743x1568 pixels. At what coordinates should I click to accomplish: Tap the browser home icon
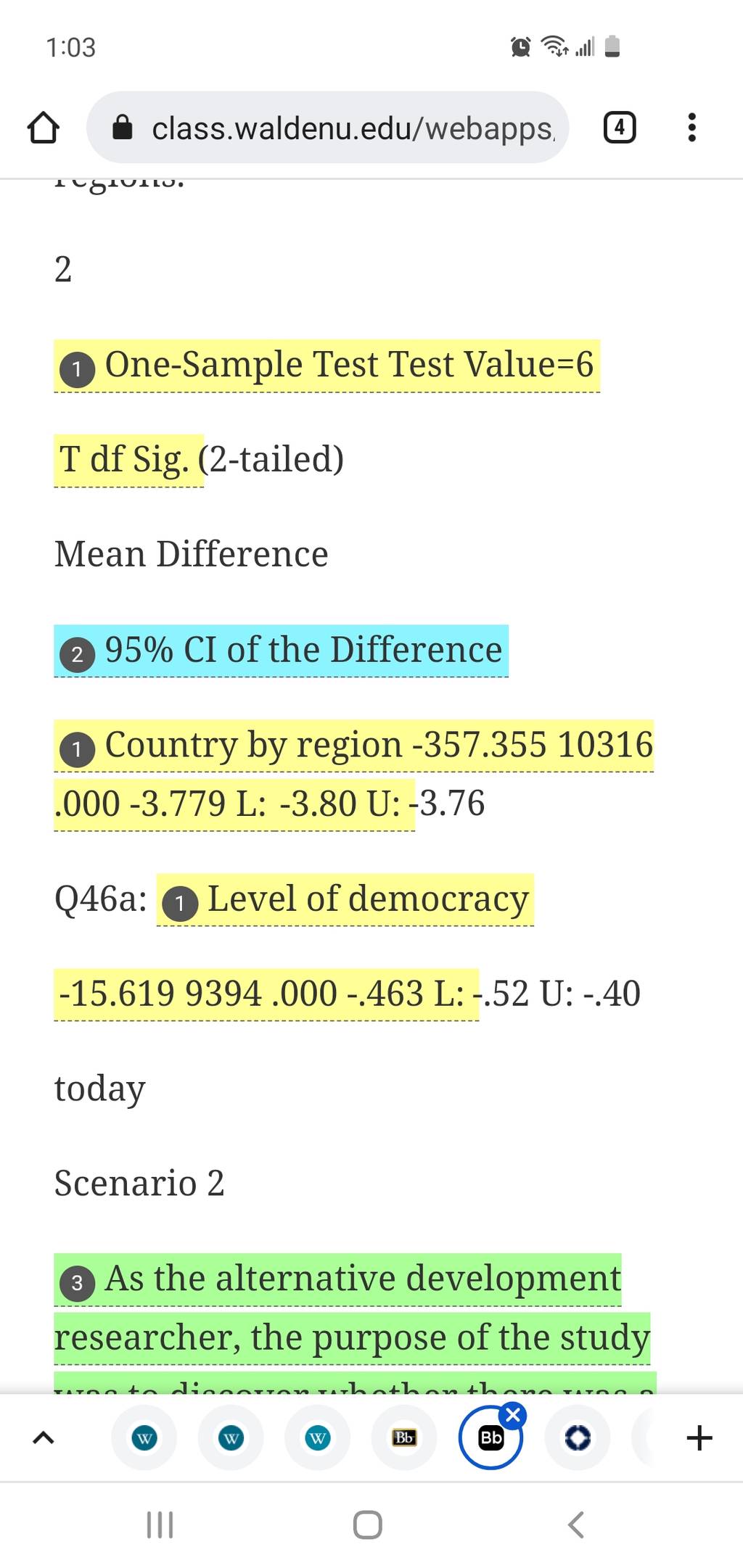[43, 128]
